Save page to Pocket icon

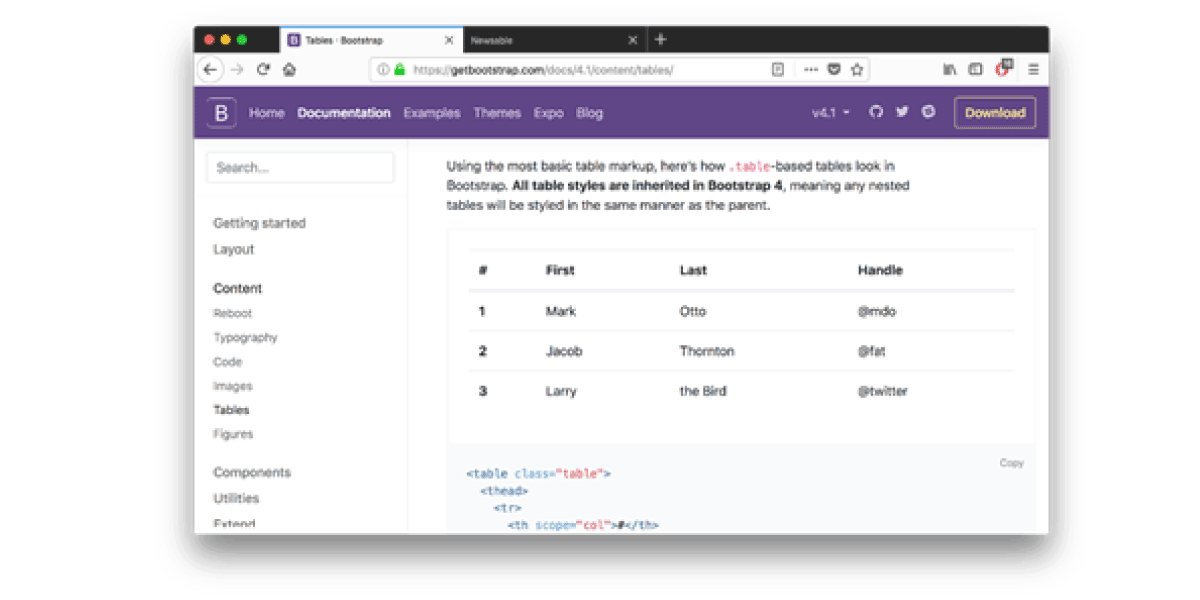834,70
